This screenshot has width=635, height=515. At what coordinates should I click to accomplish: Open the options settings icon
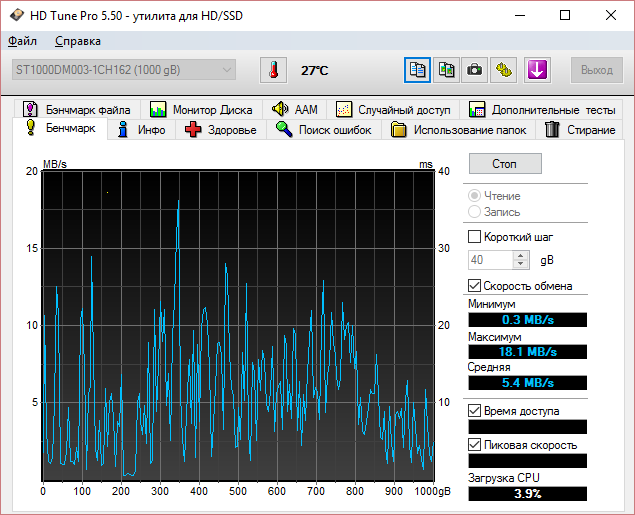point(504,70)
